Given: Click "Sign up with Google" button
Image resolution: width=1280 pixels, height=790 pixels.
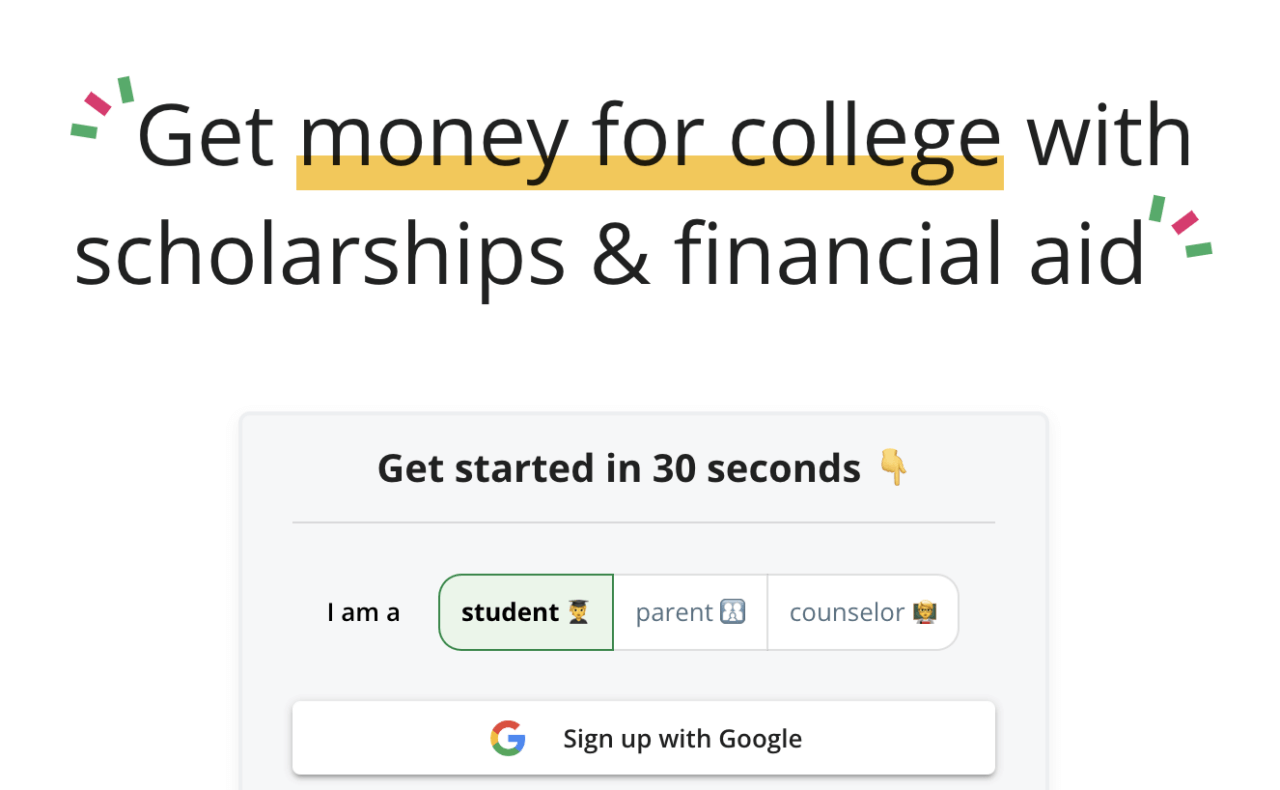Looking at the screenshot, I should click(643, 738).
